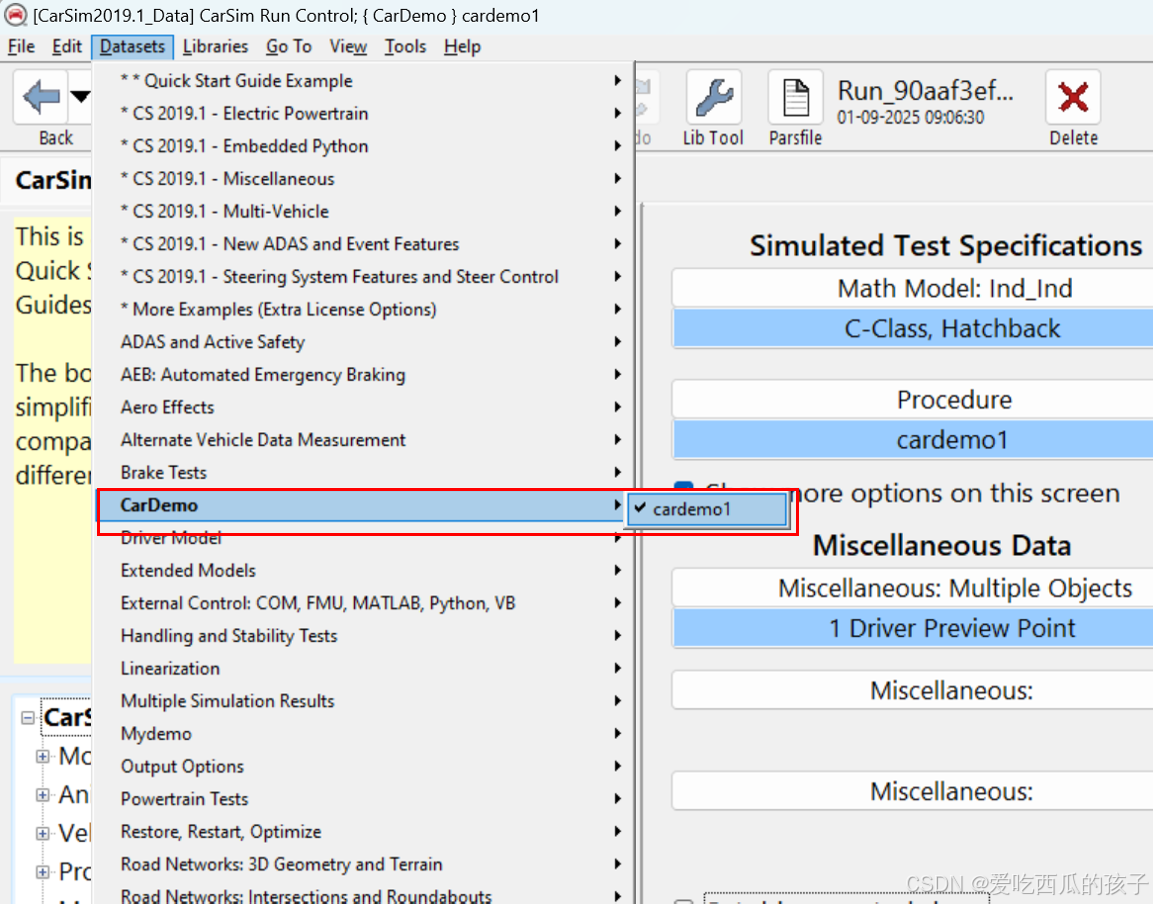Screen dimensions: 1153x904
Task: Open More Examples (Extra License Options) submenu
Action: (x=362, y=309)
